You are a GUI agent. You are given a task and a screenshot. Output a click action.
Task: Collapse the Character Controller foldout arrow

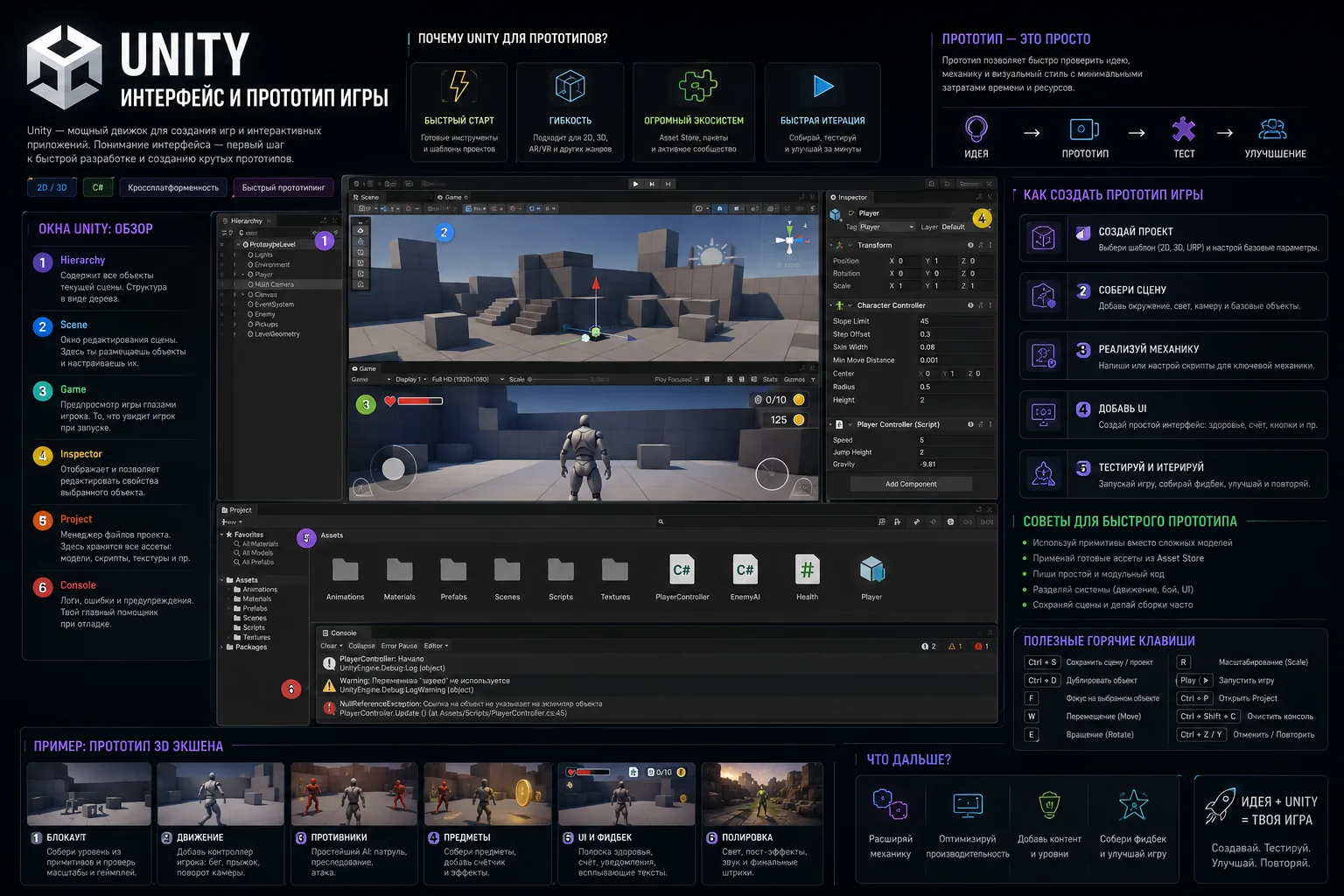click(x=850, y=305)
